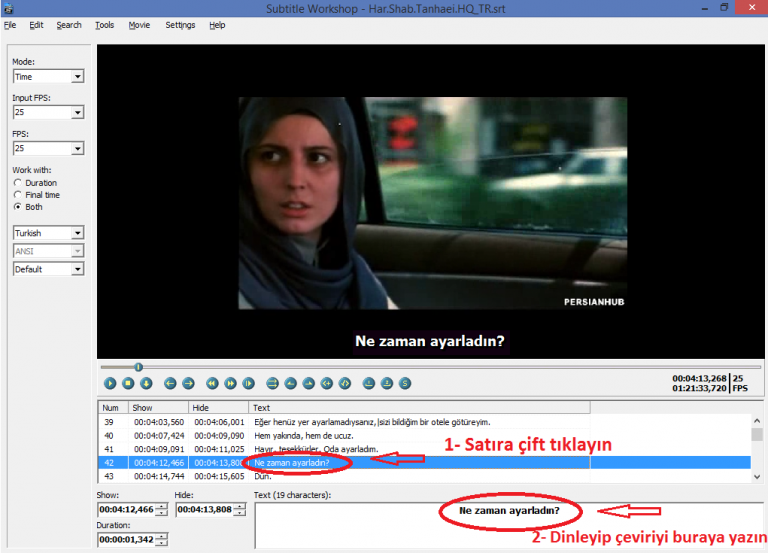
Task: Click the app icon in the title bar
Action: [8, 8]
